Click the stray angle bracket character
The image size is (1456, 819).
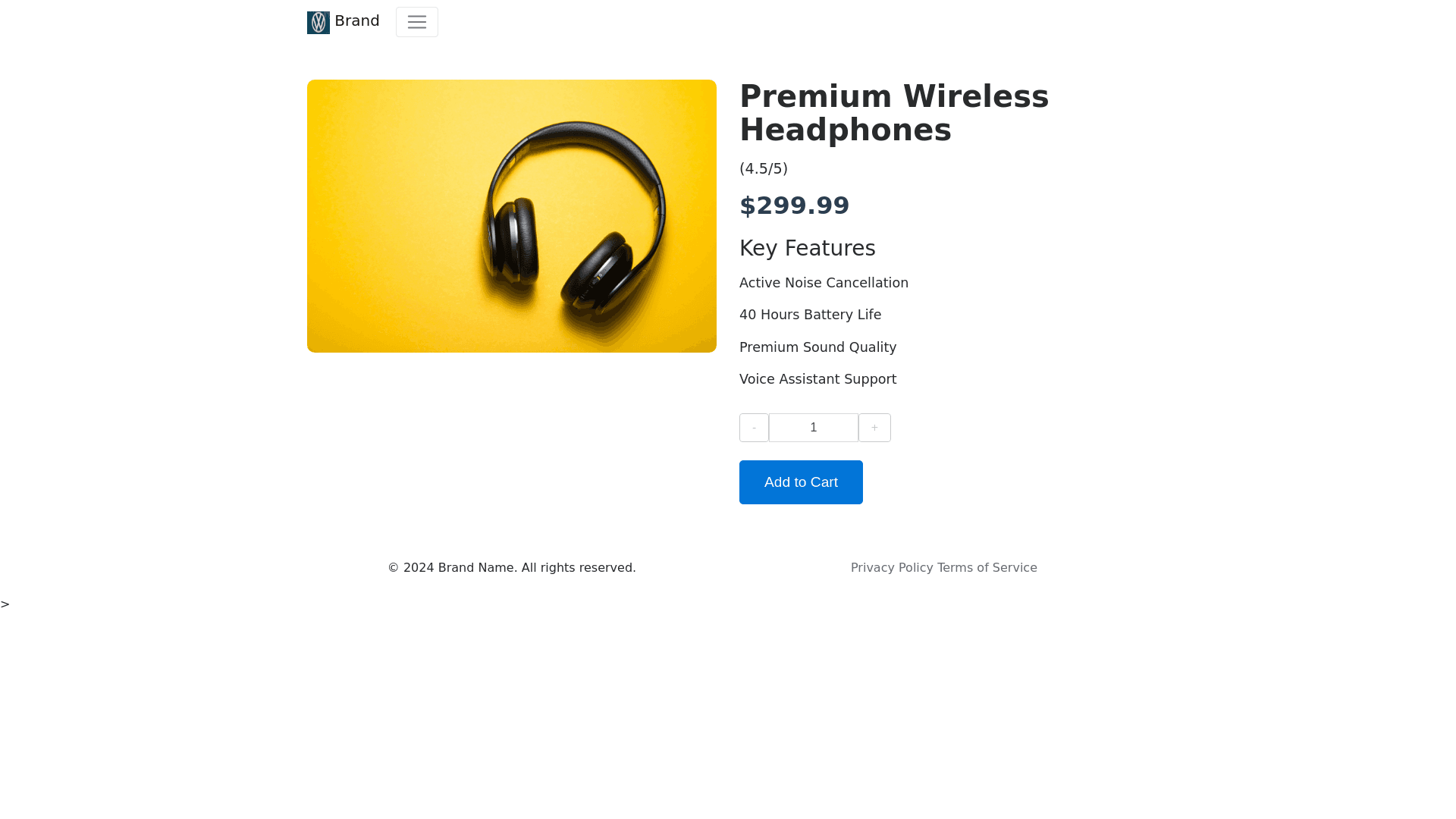(5, 604)
